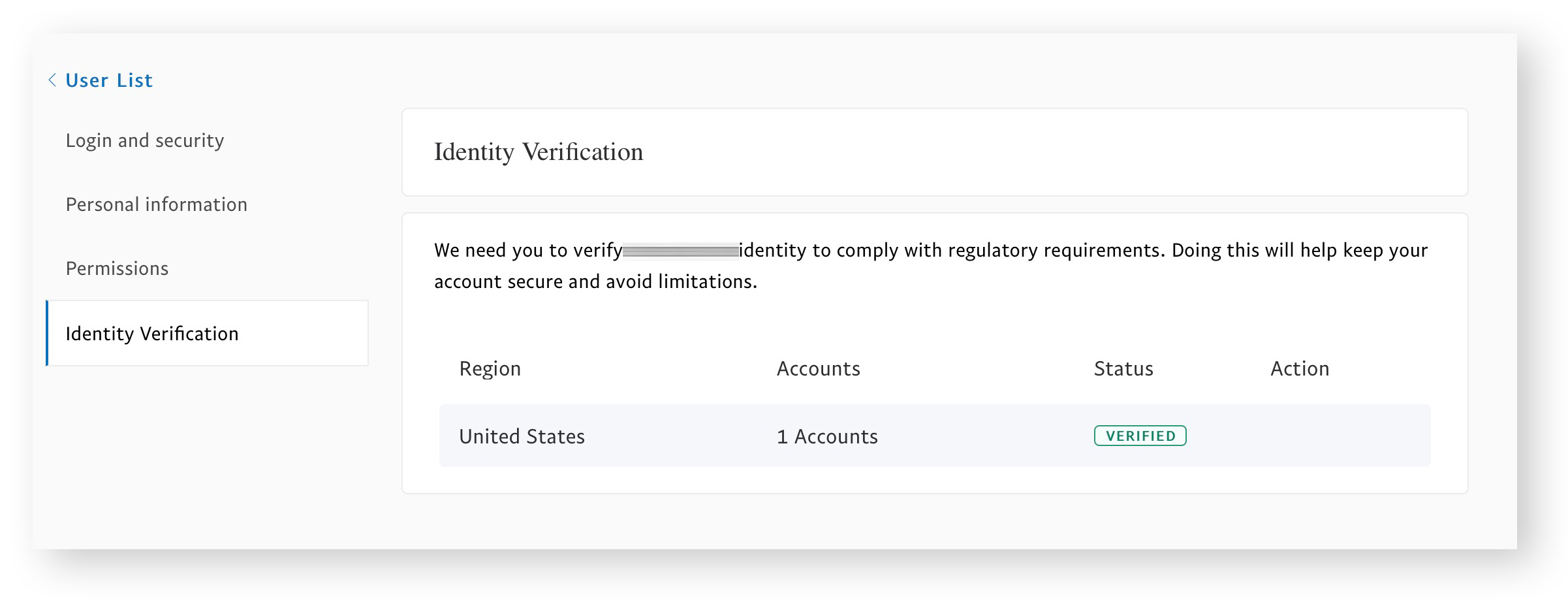Viewport: 1568px width, 608px height.
Task: Open Personal information settings
Action: point(156,204)
